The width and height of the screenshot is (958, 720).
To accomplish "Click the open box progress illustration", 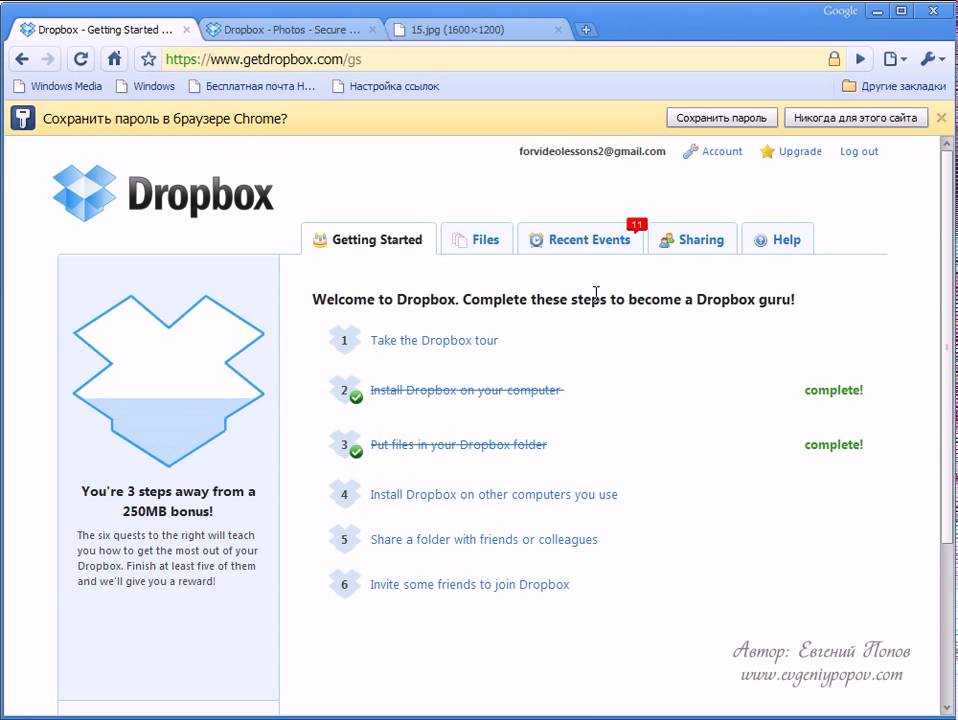I will pyautogui.click(x=169, y=381).
